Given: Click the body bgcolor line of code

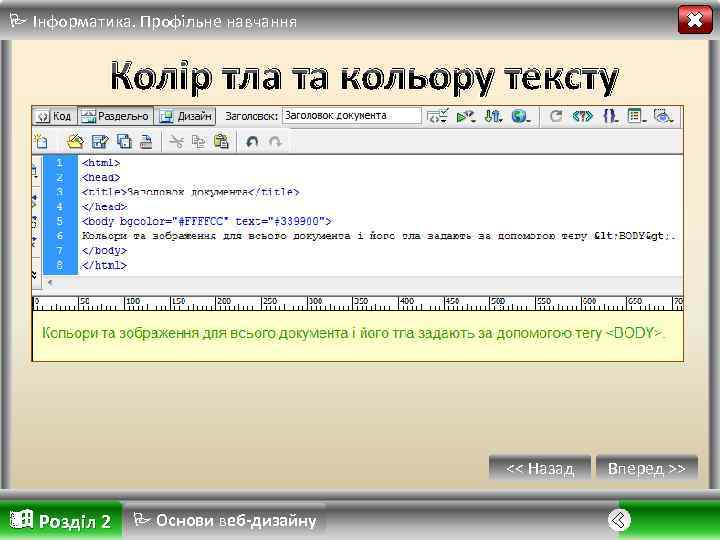Looking at the screenshot, I should click(x=207, y=221).
